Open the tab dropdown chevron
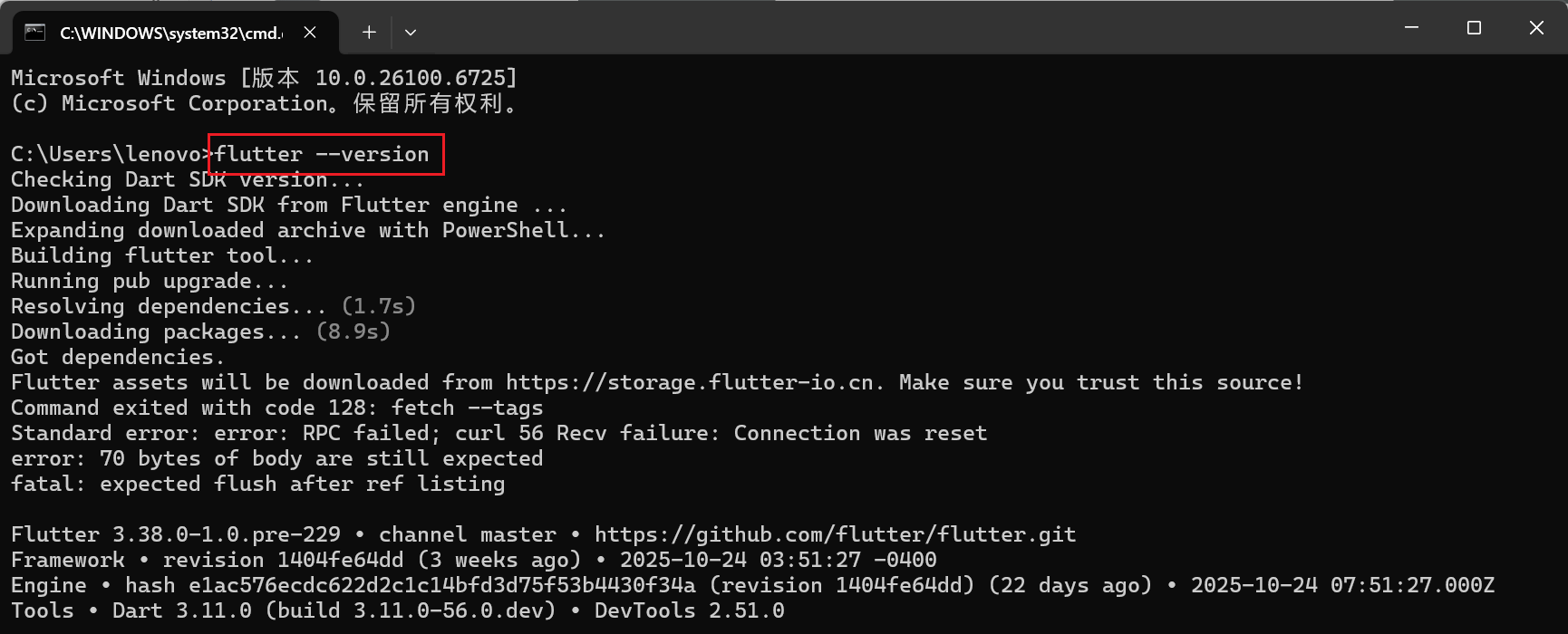 [x=411, y=32]
